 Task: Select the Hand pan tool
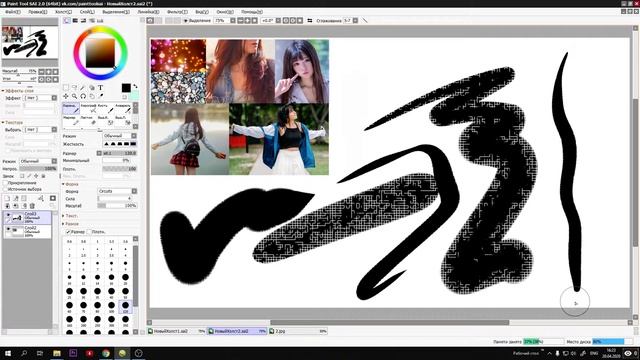(x=92, y=96)
